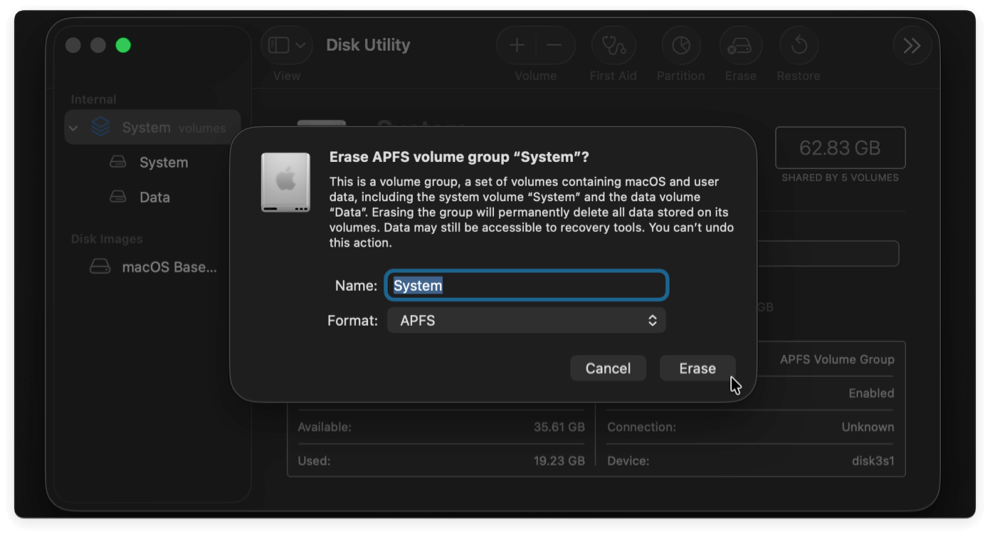
Task: Click the Device value disk3s1
Action: pos(873,461)
